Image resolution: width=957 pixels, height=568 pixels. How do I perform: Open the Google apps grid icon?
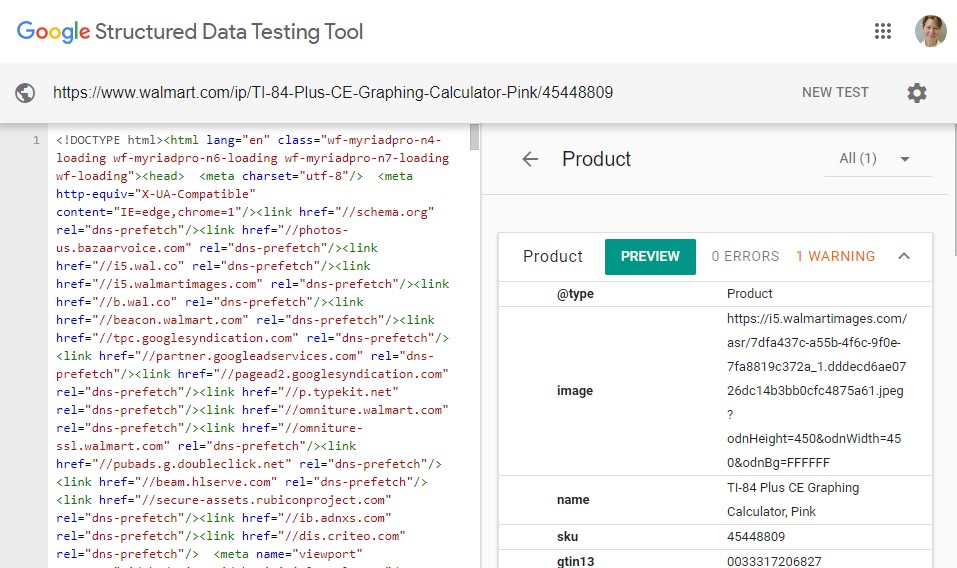click(x=883, y=31)
